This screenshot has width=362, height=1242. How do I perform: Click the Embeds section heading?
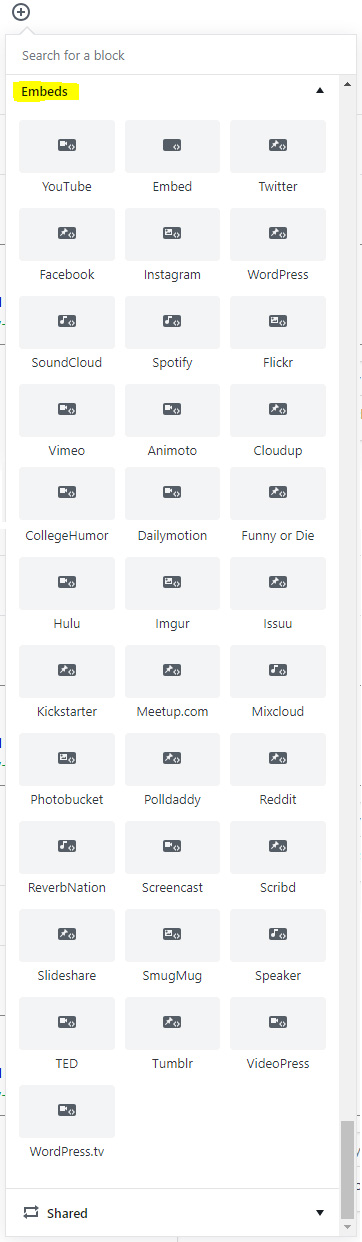(45, 91)
